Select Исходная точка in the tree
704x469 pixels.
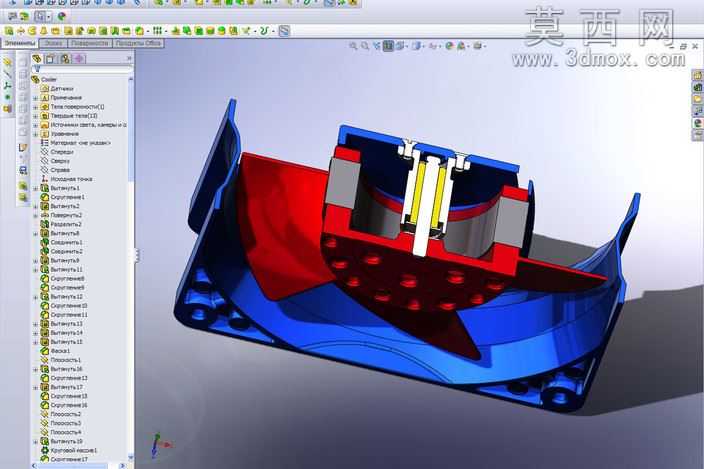point(66,179)
